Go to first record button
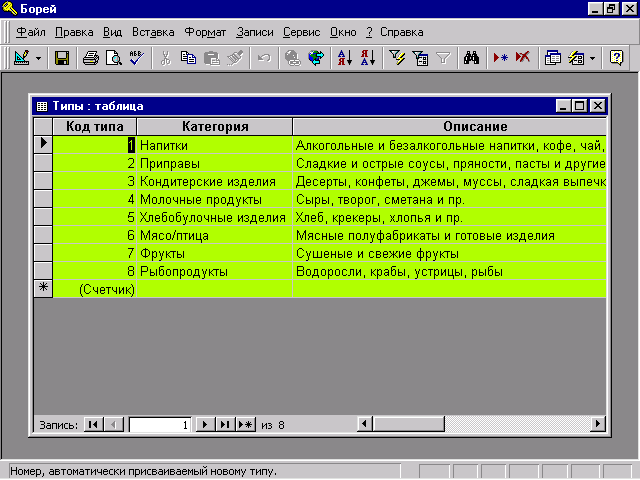The width and height of the screenshot is (640, 480). click(x=93, y=424)
